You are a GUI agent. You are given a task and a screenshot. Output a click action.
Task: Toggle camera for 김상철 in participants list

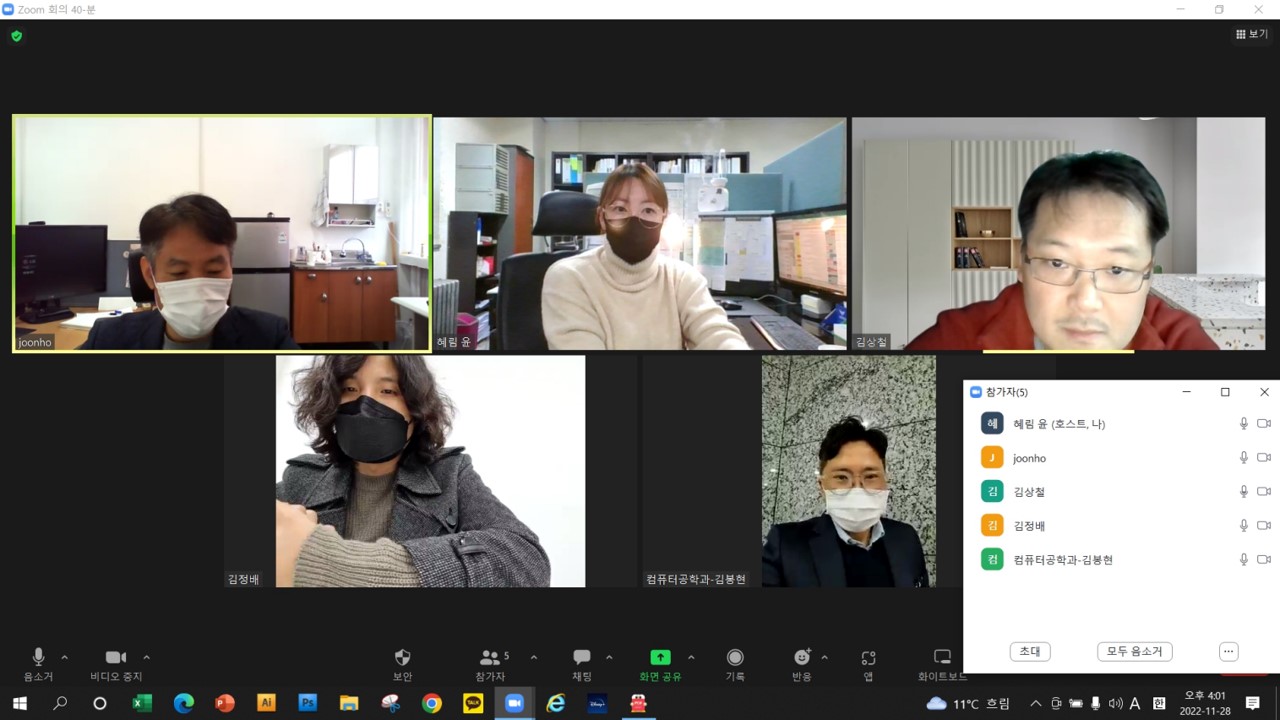(x=1264, y=492)
